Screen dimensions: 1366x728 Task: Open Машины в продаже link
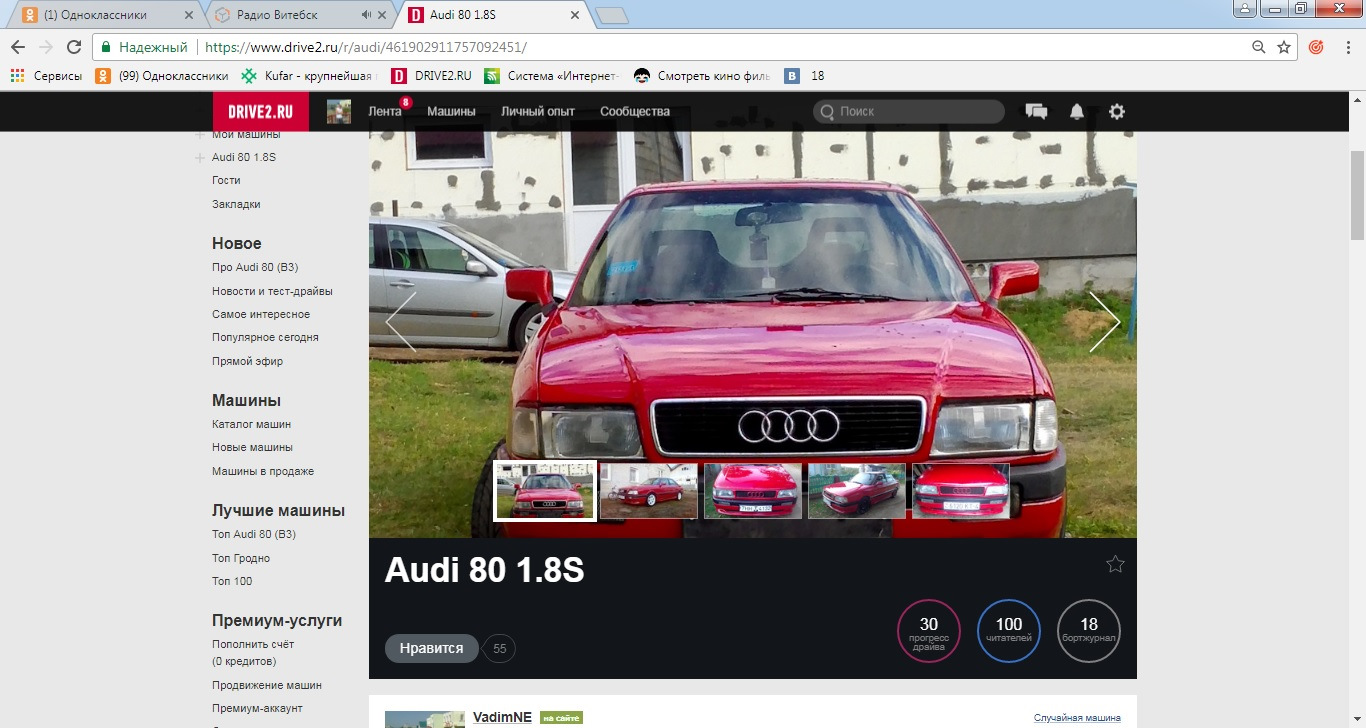(263, 471)
